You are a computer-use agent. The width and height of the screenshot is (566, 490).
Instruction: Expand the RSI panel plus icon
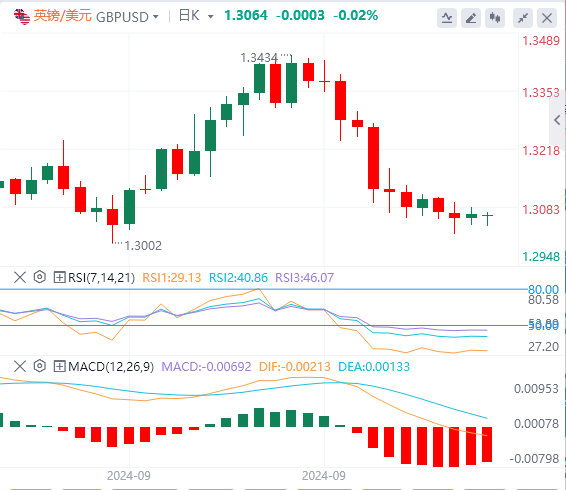pos(59,277)
